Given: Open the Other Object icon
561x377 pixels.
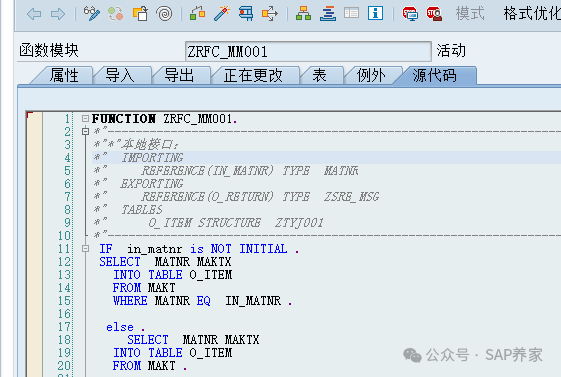Looking at the screenshot, I should [x=140, y=14].
